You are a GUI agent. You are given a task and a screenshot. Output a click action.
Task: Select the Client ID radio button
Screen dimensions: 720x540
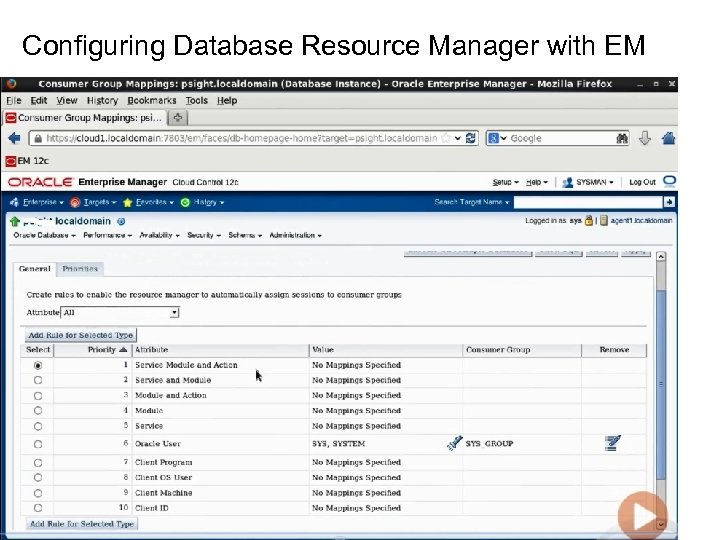click(x=38, y=508)
